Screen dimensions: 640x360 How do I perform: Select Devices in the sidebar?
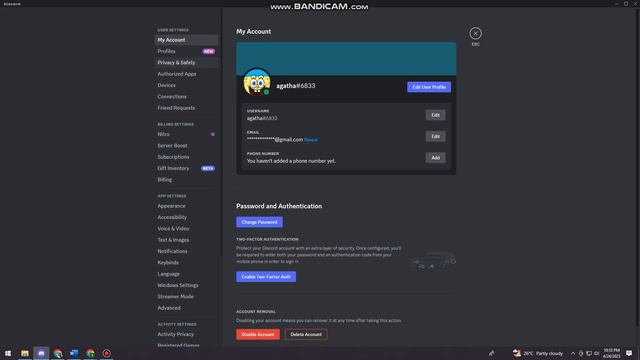coord(186,85)
